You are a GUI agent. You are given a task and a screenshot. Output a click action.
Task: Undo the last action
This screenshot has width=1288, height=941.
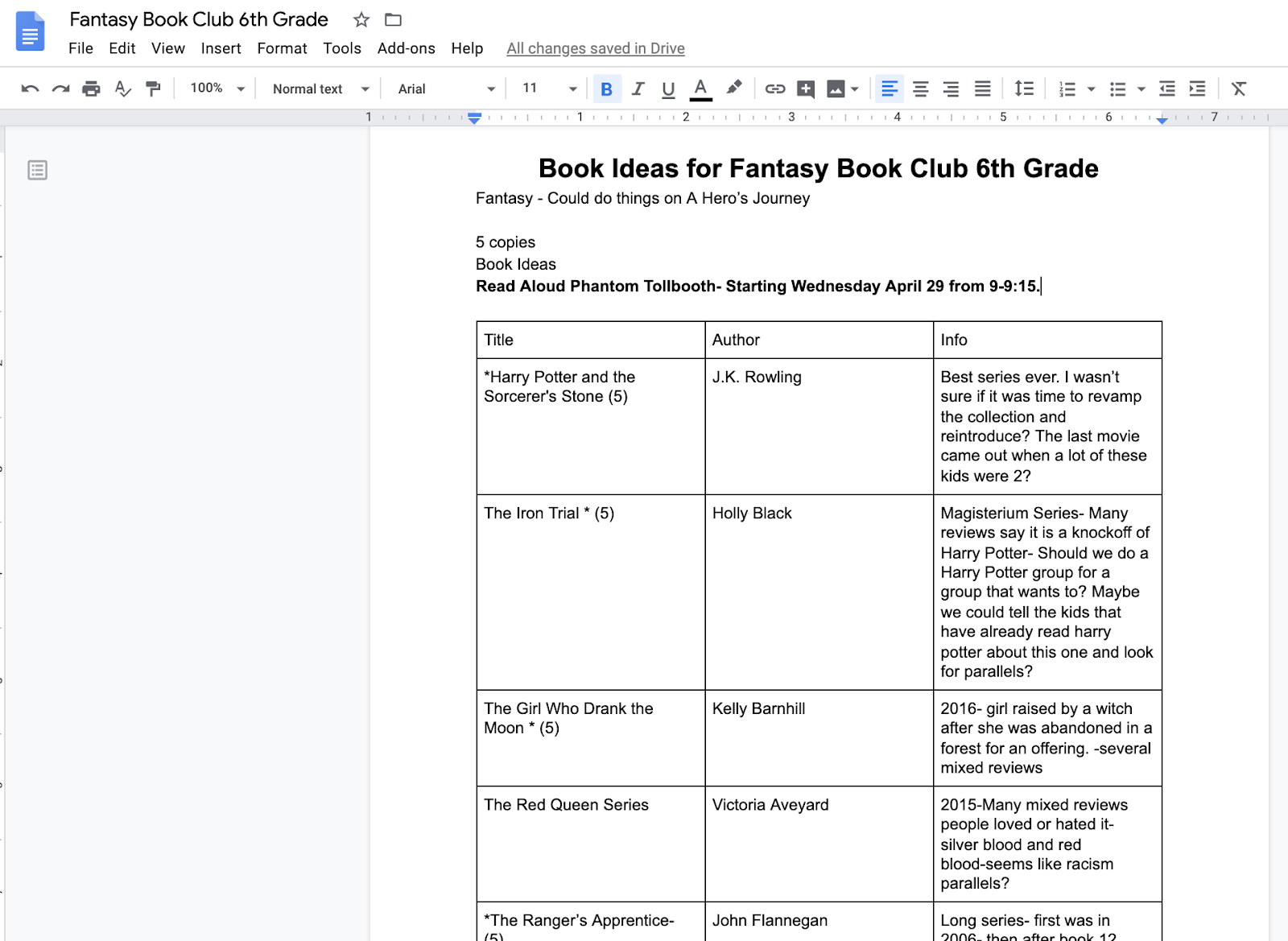(30, 89)
